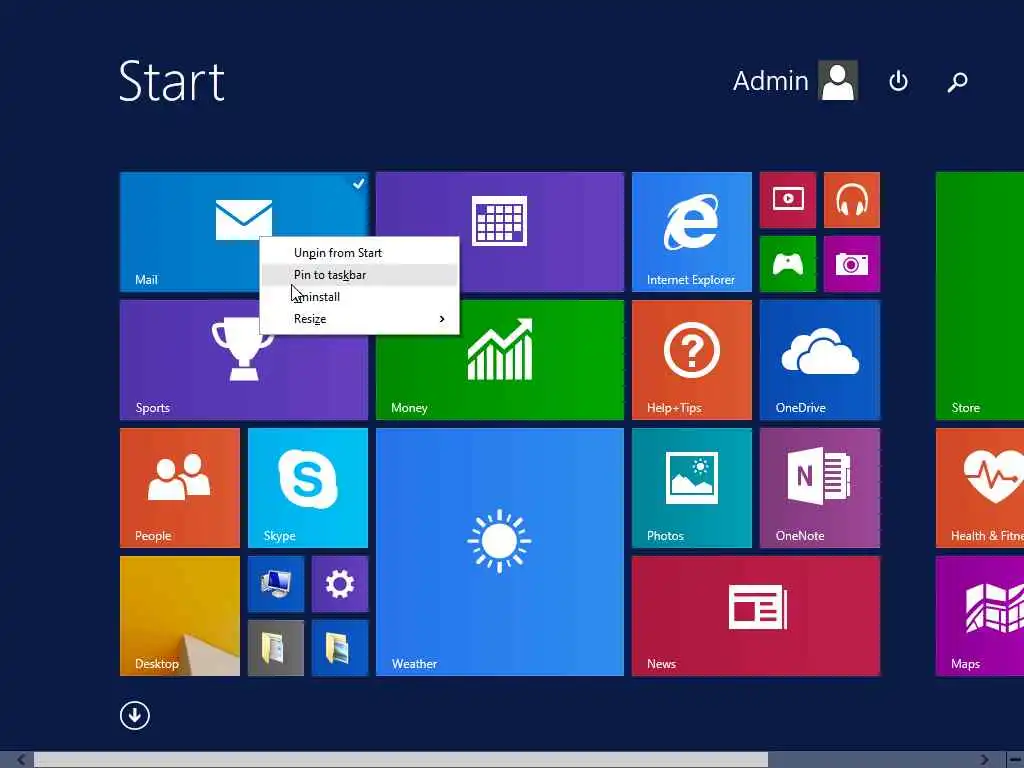The image size is (1024, 768).
Task: Click the Admin account picture
Action: 838,81
